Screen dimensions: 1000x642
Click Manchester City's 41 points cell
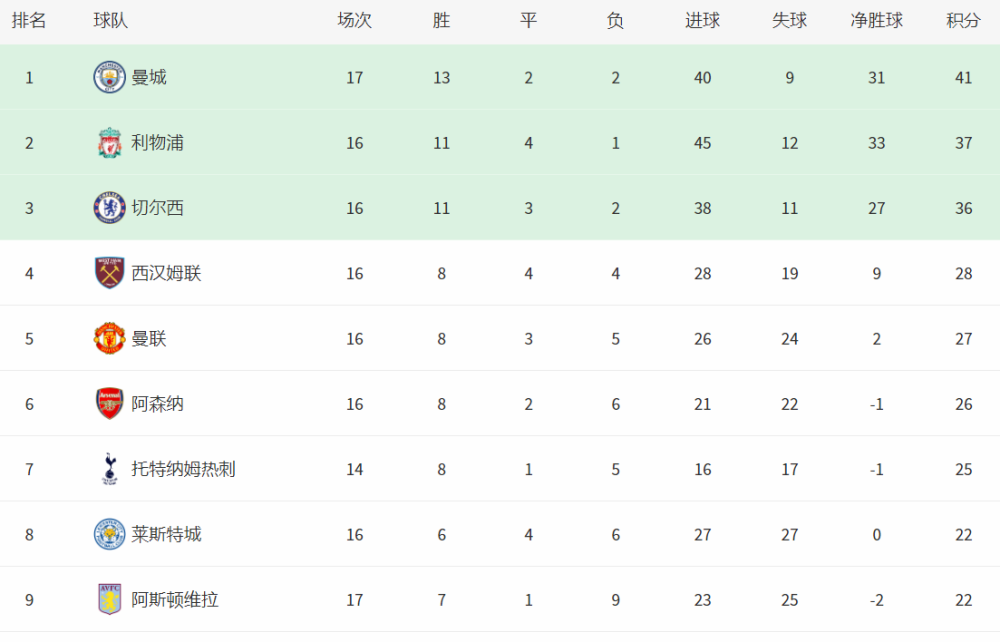963,78
